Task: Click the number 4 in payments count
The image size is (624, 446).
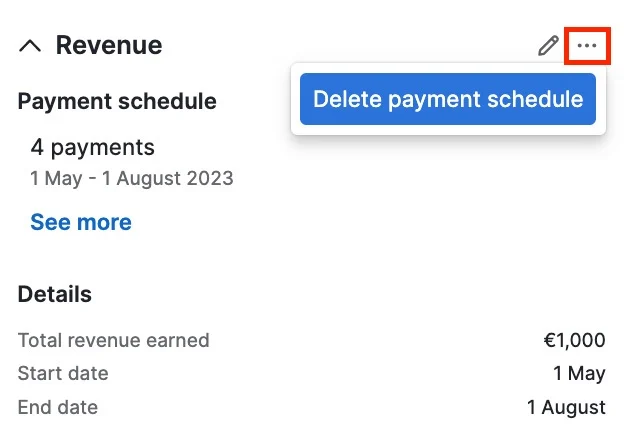Action: [37, 147]
